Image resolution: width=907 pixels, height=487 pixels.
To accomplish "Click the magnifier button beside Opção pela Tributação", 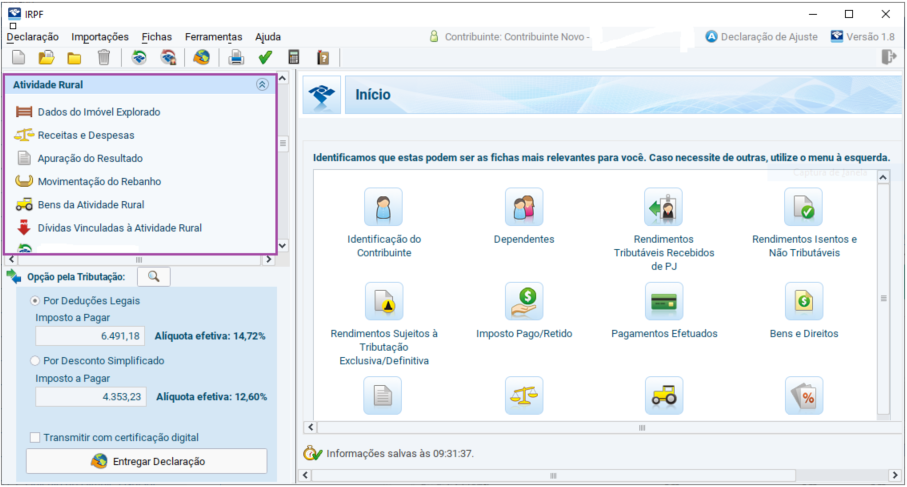I will coord(154,276).
